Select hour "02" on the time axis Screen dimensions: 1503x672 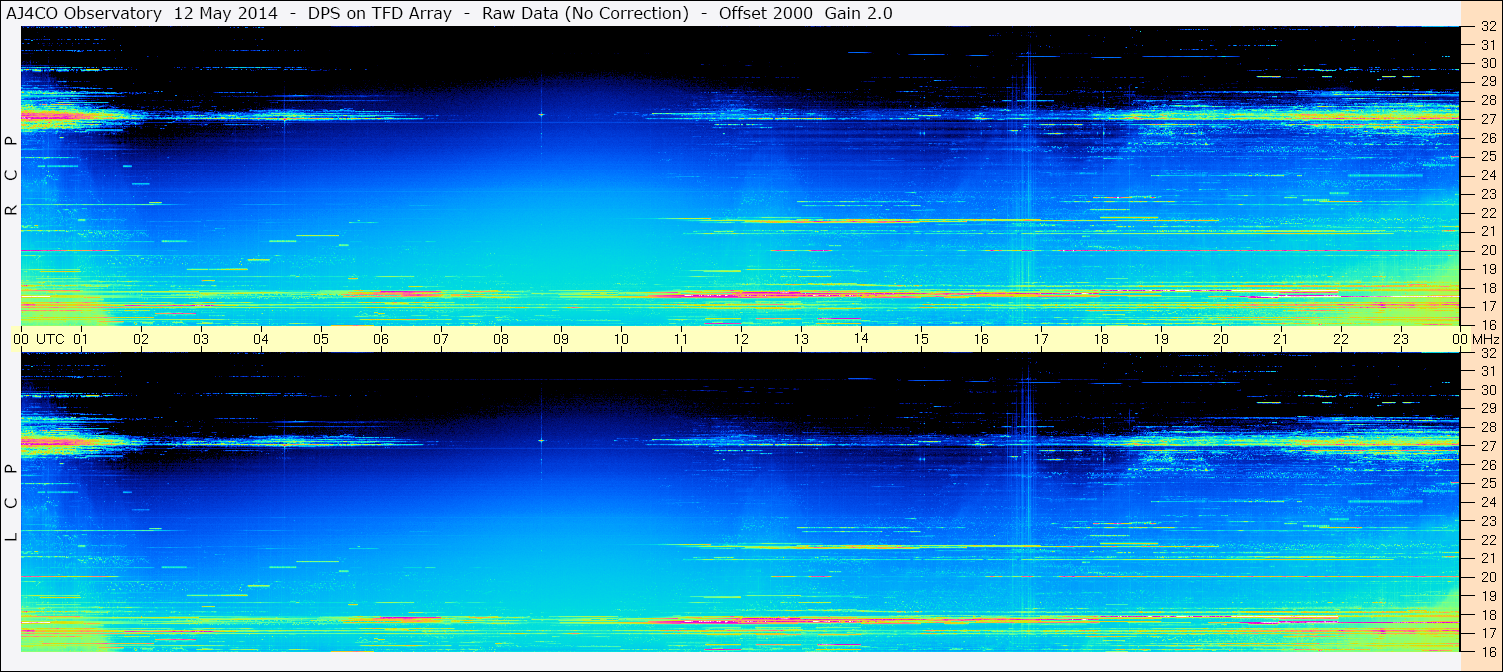point(141,339)
